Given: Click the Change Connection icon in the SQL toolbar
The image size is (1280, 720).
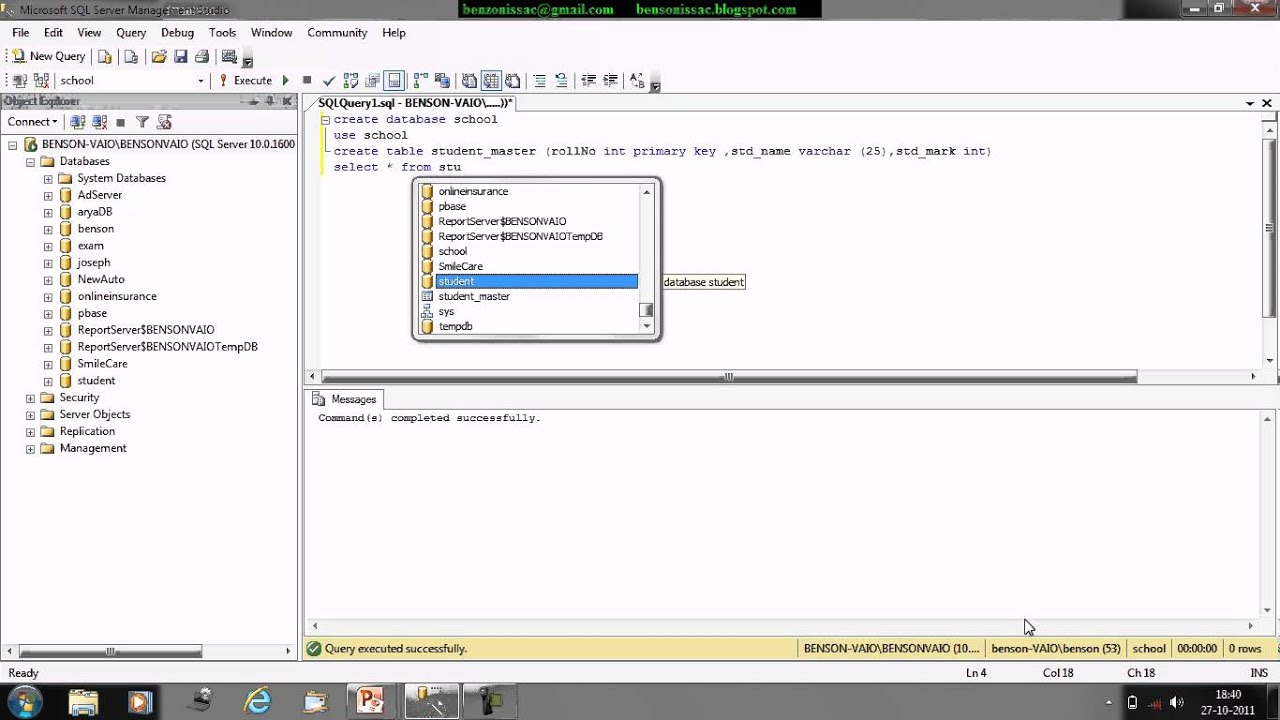Looking at the screenshot, I should point(41,80).
